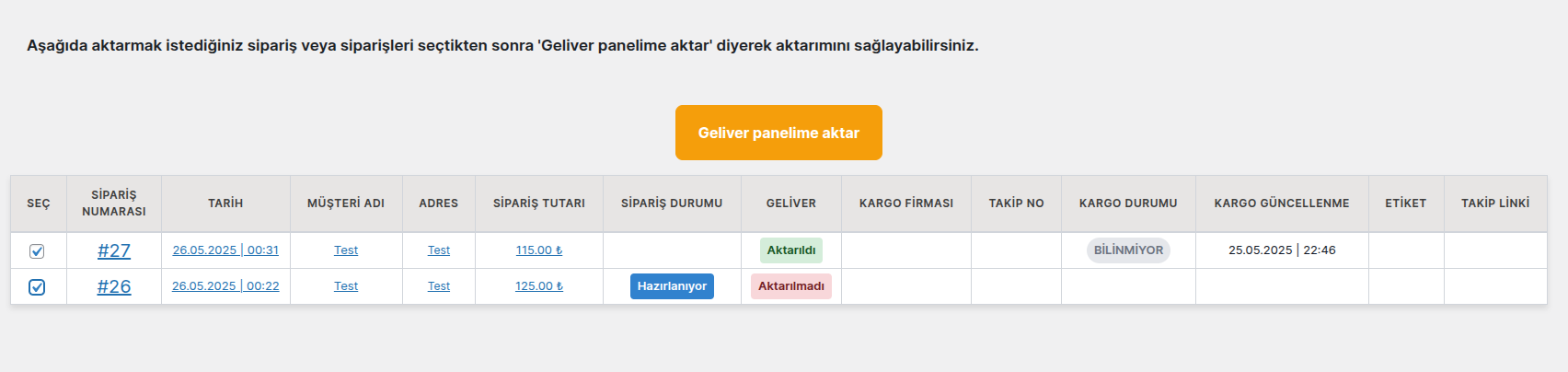Open address link Test in order #27 row
The image size is (1568, 372).
[x=439, y=250]
